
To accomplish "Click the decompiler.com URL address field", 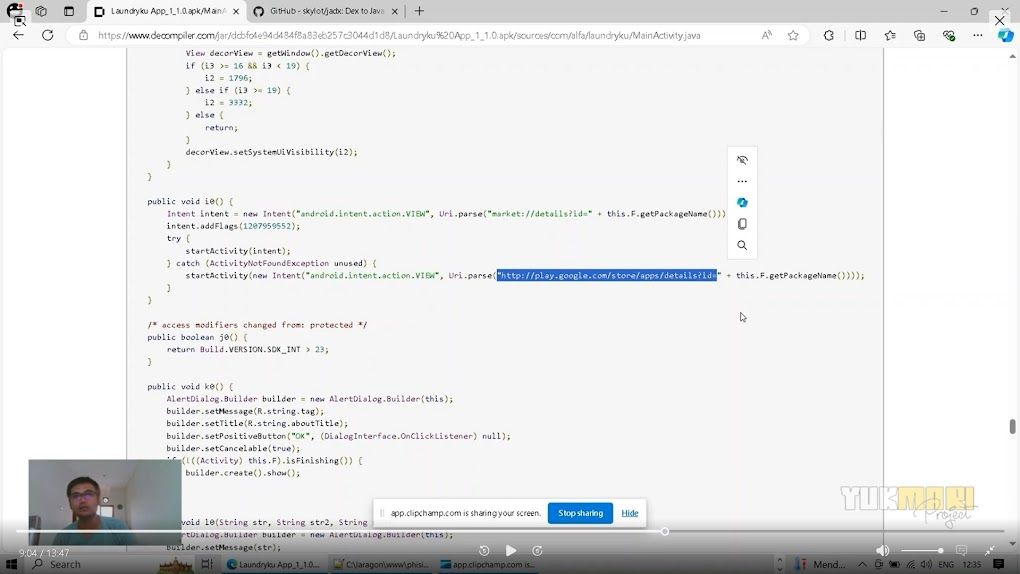I will [x=399, y=35].
